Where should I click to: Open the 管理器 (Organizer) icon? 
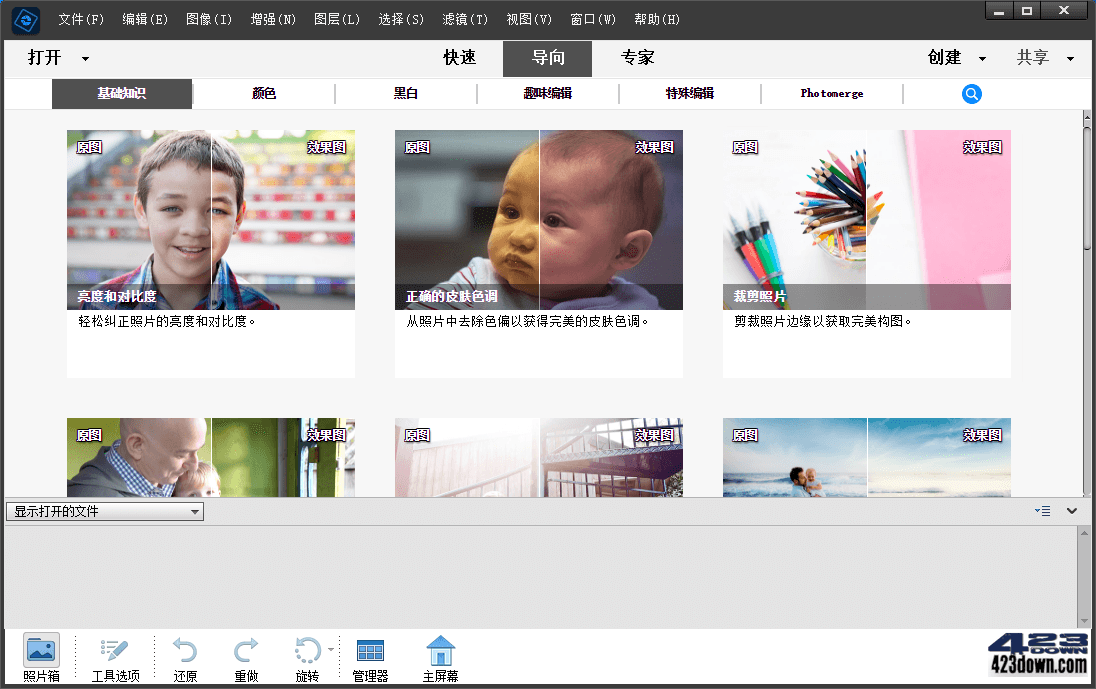coord(370,650)
